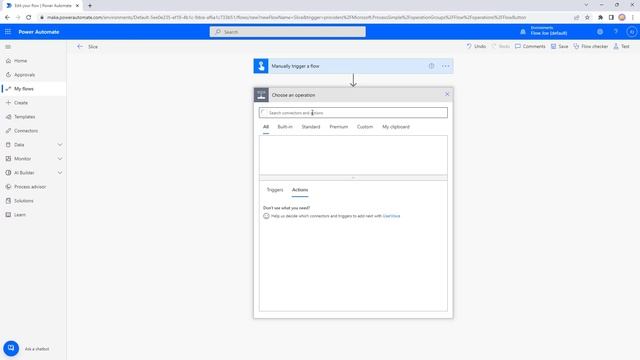Click the browser reload button
This screenshot has width=640, height=360.
[29, 18]
